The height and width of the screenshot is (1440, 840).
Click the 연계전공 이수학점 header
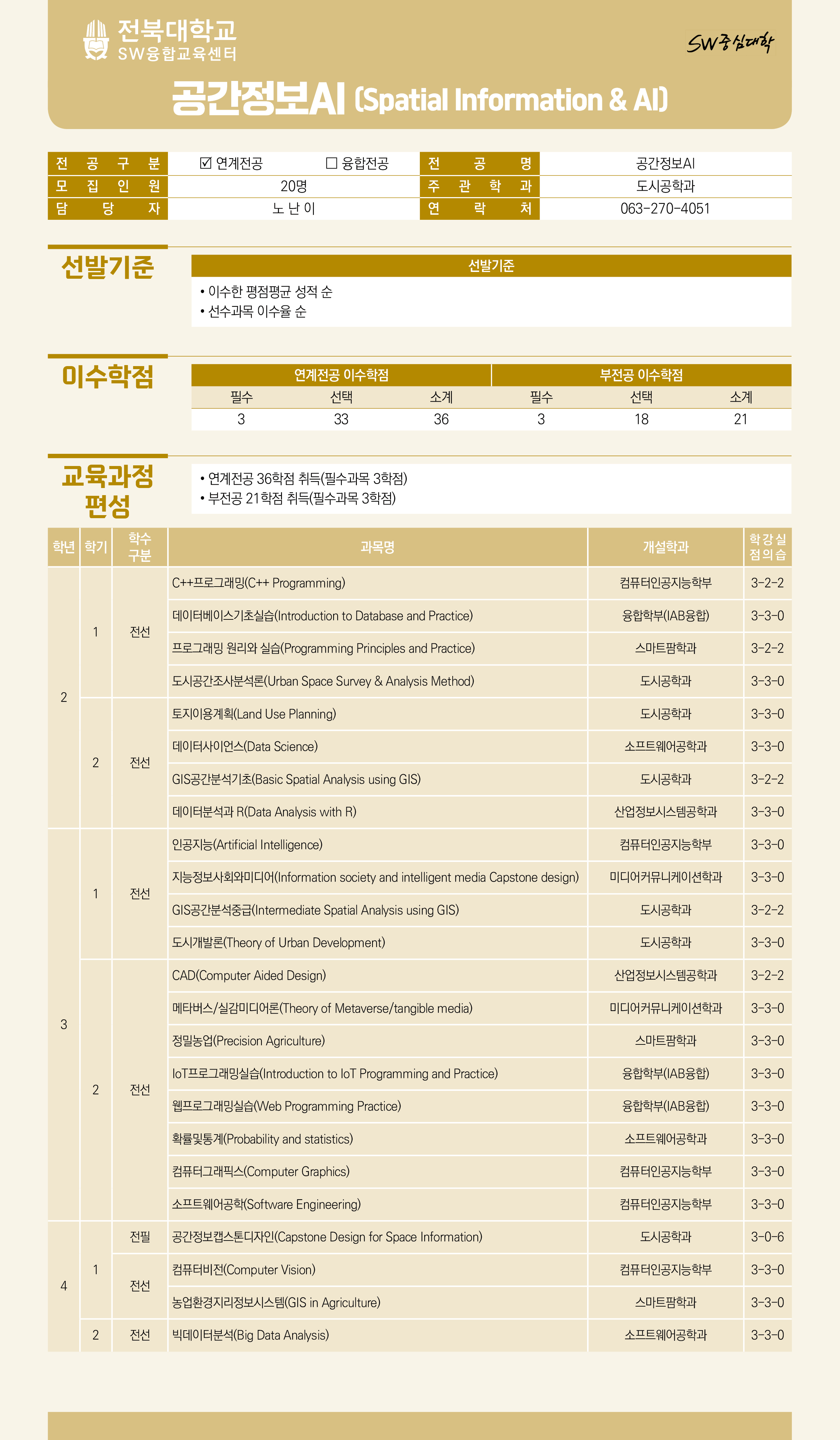[x=341, y=375]
